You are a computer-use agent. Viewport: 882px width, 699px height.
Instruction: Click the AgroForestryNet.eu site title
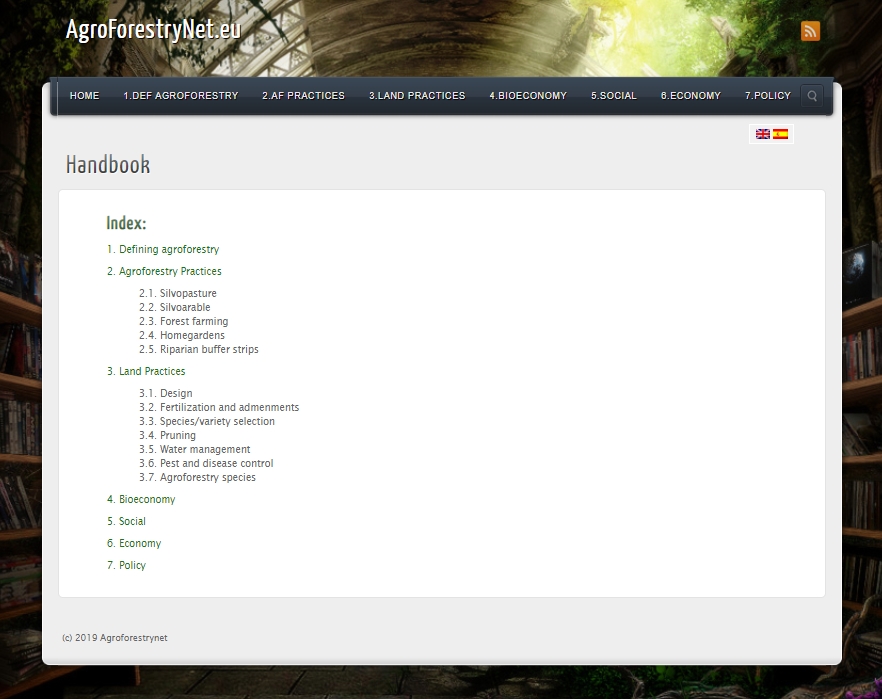point(153,29)
